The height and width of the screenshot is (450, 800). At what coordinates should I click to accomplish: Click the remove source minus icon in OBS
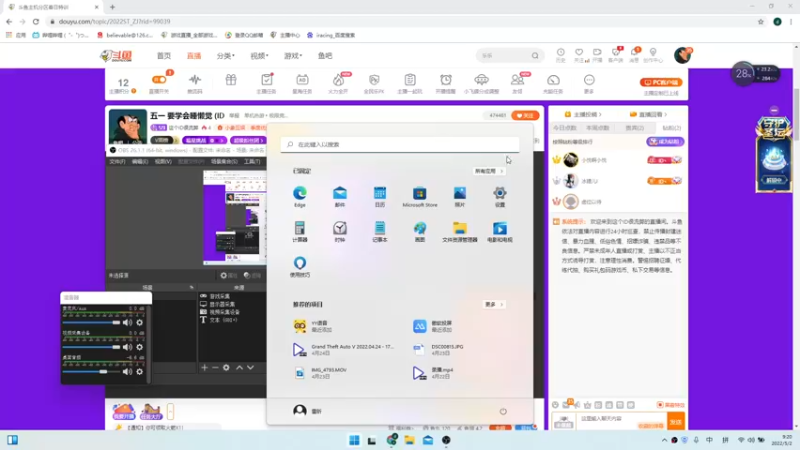click(215, 367)
